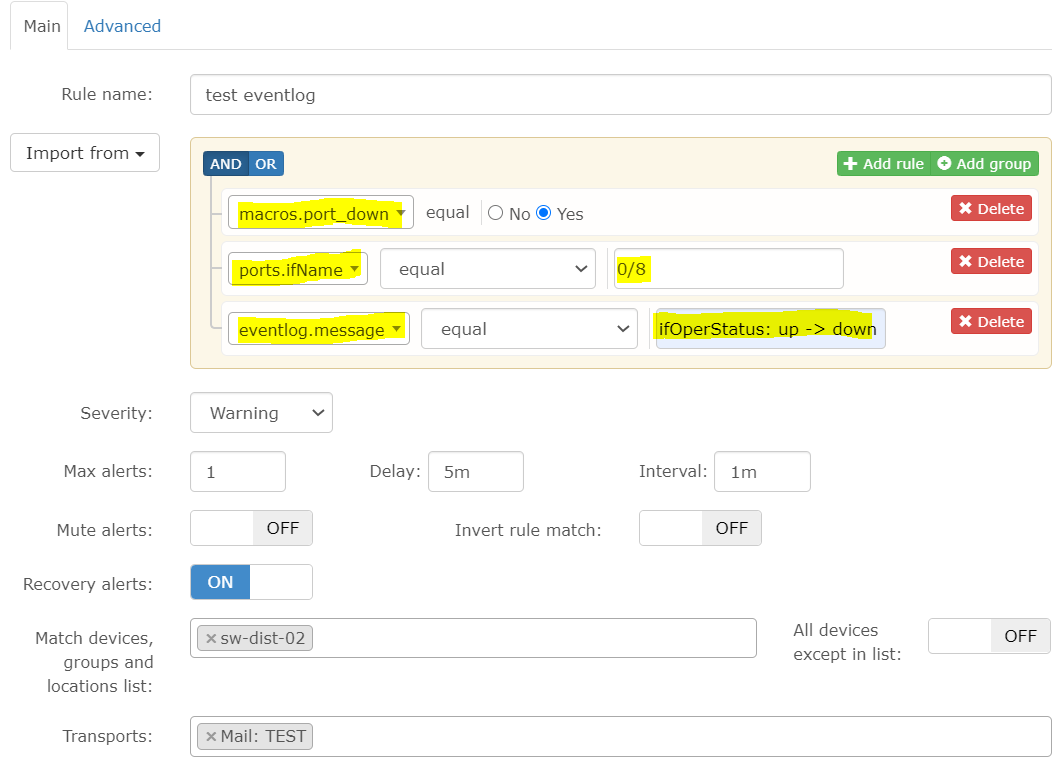Toggle the Mute alerts switch
Viewport: 1059px width, 760px height.
tap(251, 528)
